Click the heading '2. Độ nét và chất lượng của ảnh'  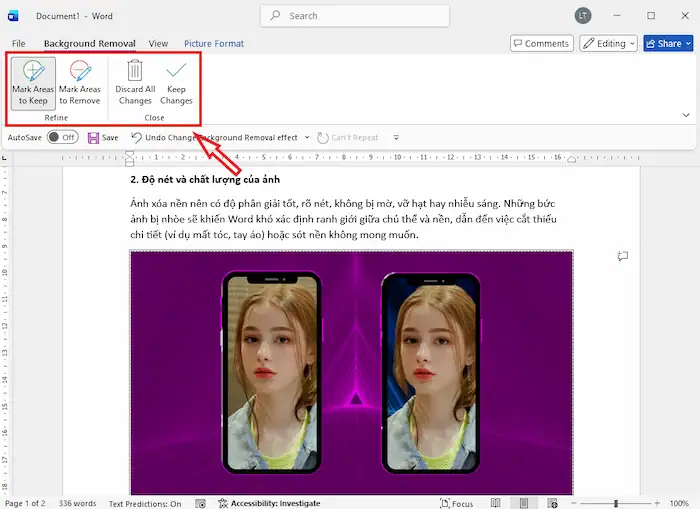(205, 179)
